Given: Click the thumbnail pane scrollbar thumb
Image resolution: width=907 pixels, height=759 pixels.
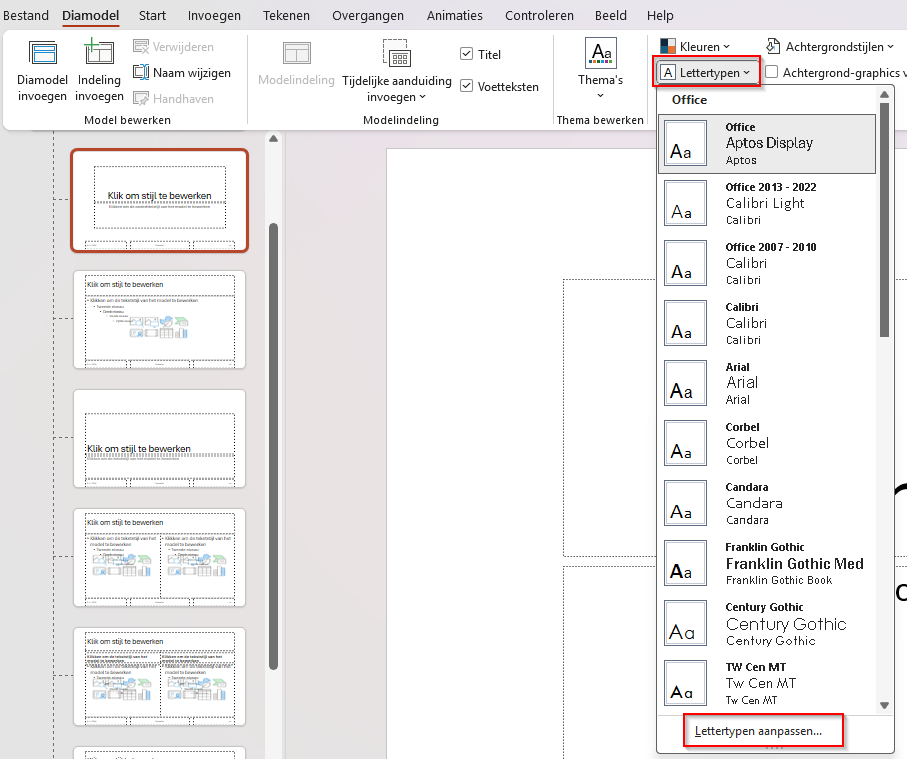Looking at the screenshot, I should tap(274, 447).
